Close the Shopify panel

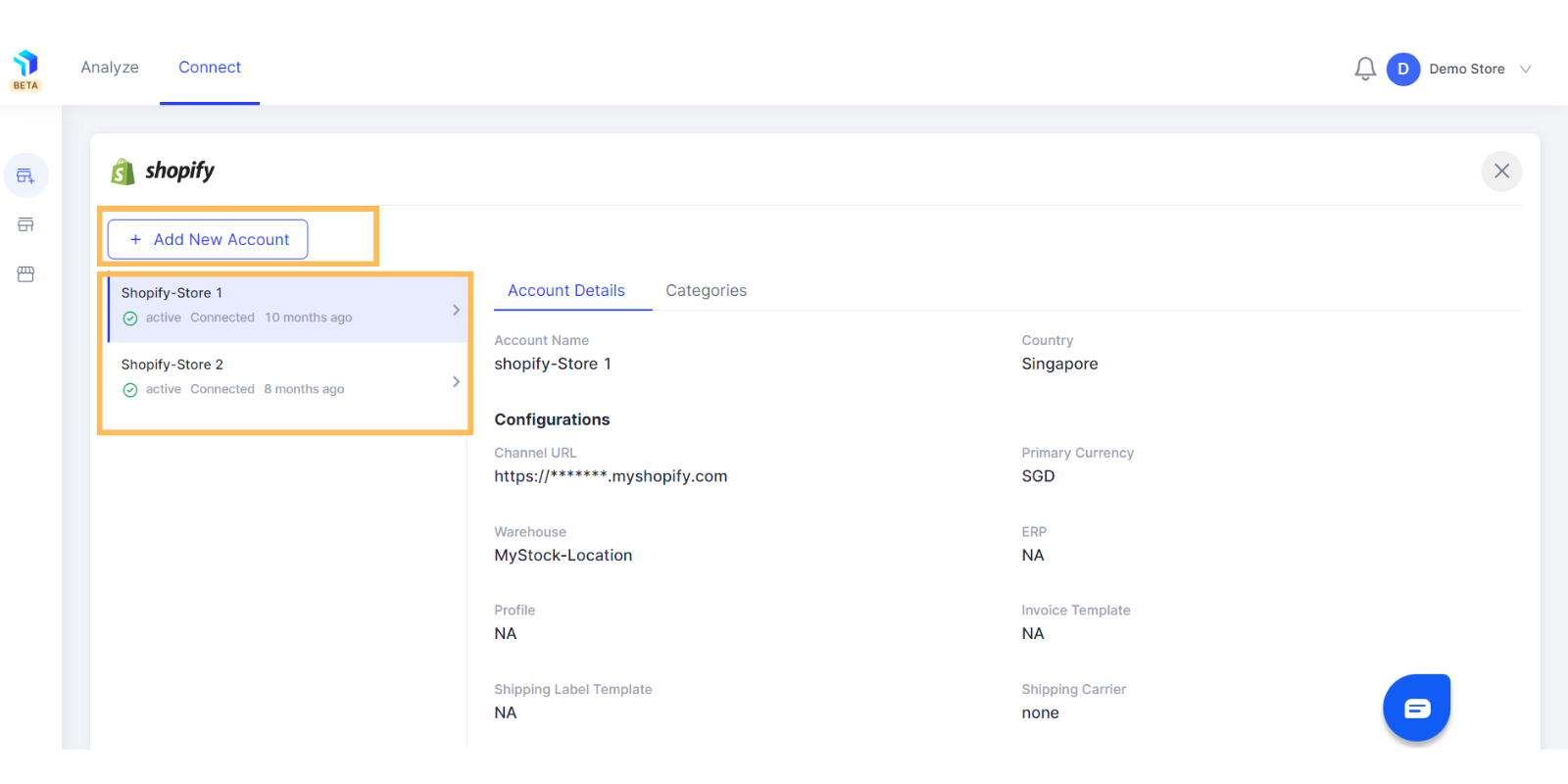coord(1501,171)
